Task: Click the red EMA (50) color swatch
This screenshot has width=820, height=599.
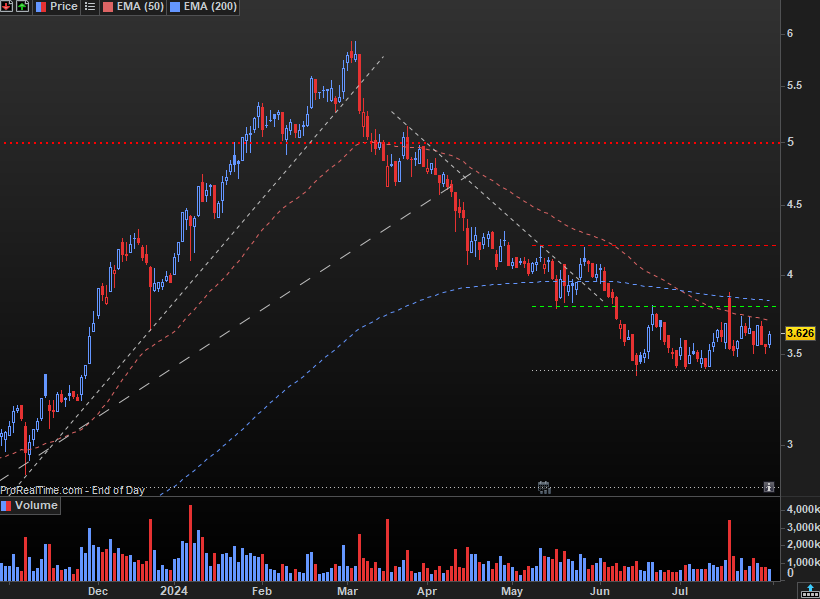Action: (107, 7)
